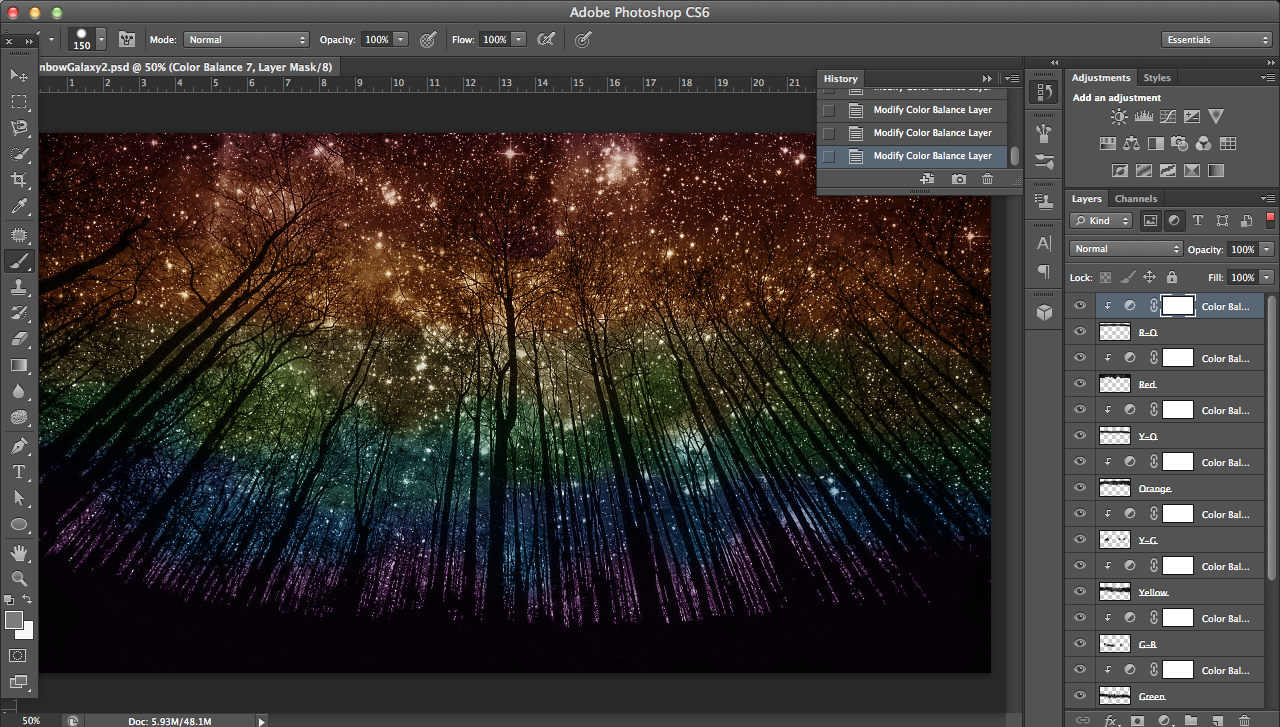1280x727 pixels.
Task: Open the Essentials workspace dropdown
Action: point(1217,40)
